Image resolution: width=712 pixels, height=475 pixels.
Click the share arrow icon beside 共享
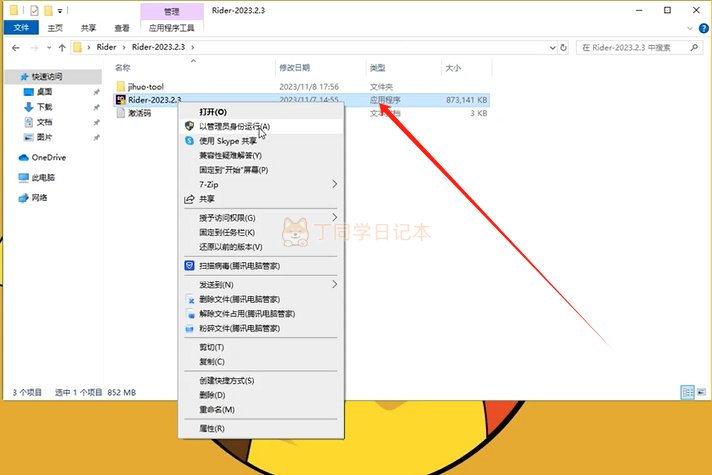pos(189,199)
